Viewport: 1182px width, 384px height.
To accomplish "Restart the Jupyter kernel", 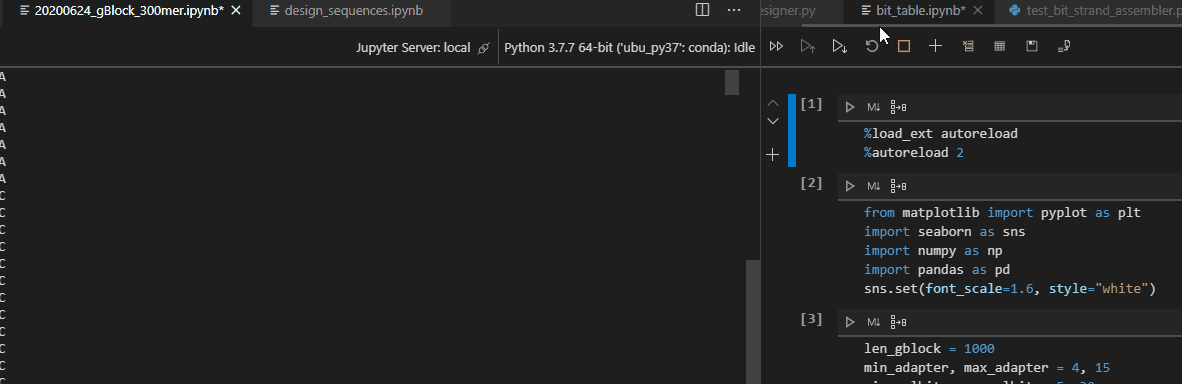I will coord(872,46).
